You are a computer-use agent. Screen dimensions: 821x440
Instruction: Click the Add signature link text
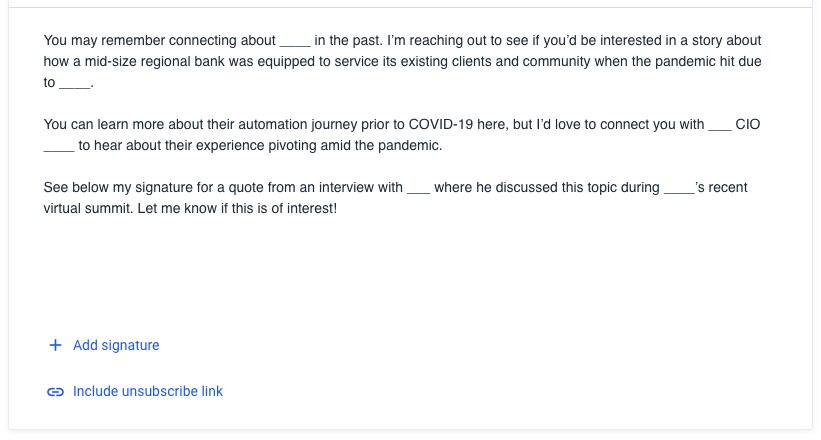[116, 345]
